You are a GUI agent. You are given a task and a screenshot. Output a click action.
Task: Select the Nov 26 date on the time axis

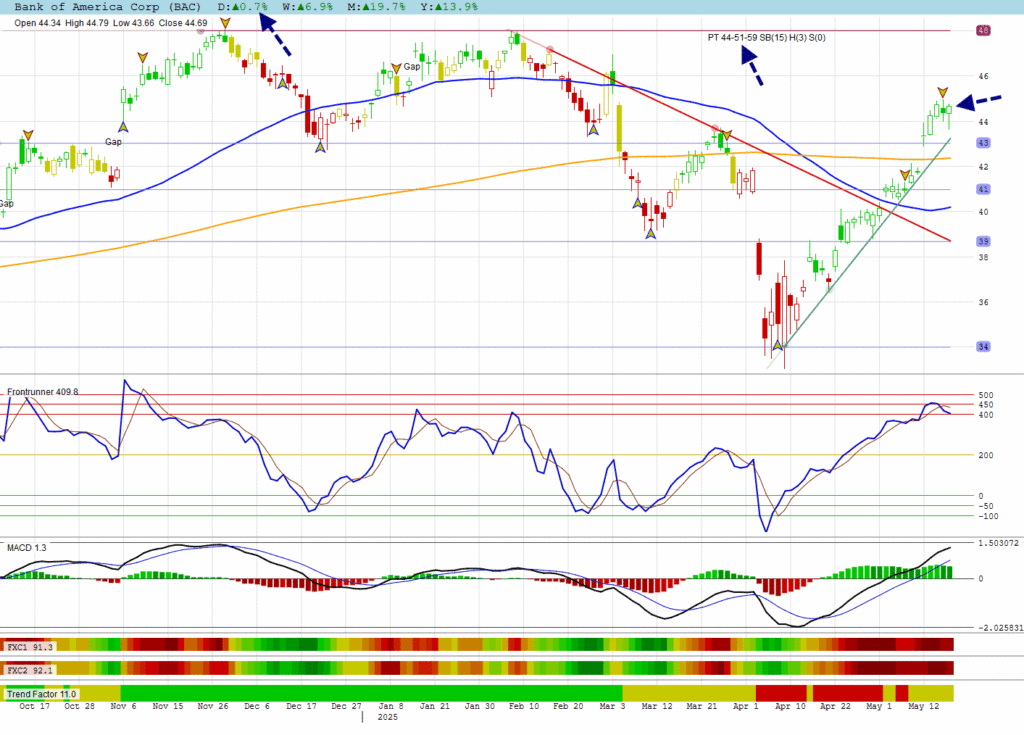coord(213,706)
